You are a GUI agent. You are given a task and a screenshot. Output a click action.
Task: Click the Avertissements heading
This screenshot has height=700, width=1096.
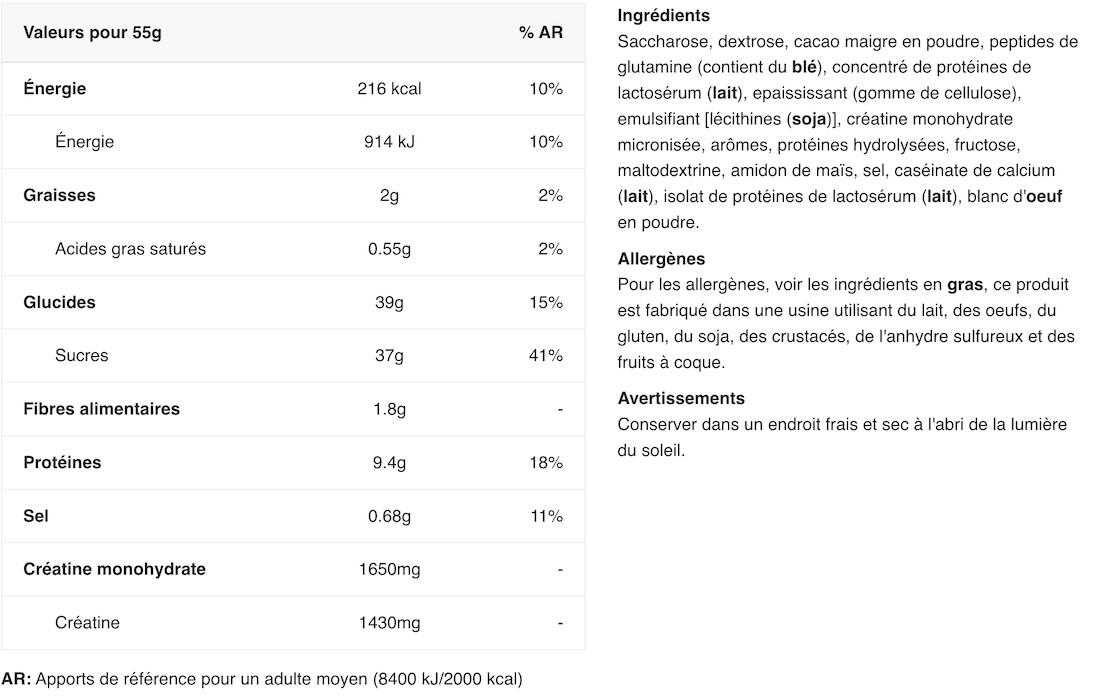point(681,399)
